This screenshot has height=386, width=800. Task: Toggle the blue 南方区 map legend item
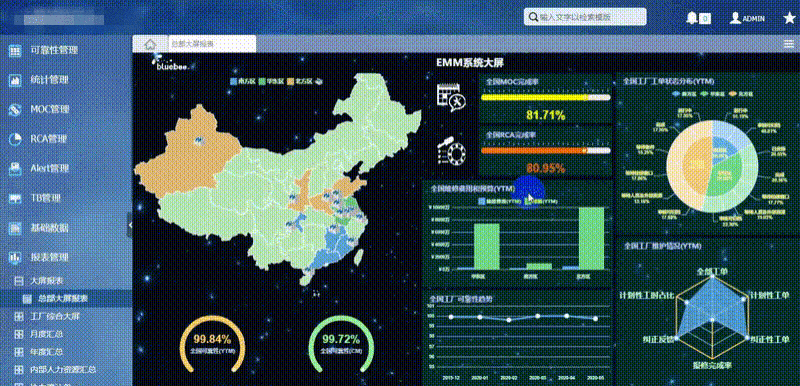[x=243, y=81]
